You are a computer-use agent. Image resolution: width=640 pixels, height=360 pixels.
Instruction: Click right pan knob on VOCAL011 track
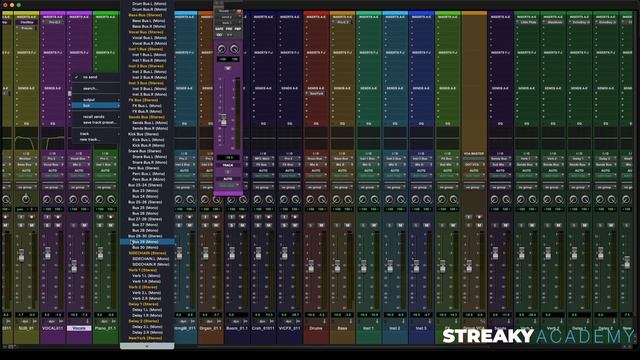tap(59, 200)
